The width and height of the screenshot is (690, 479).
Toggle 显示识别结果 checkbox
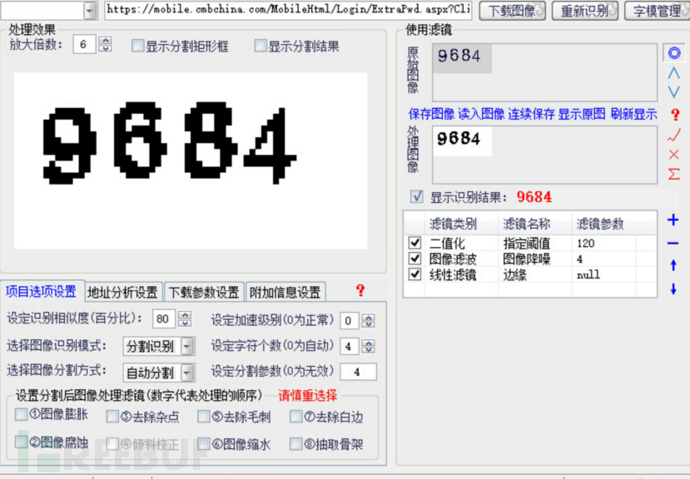(417, 197)
